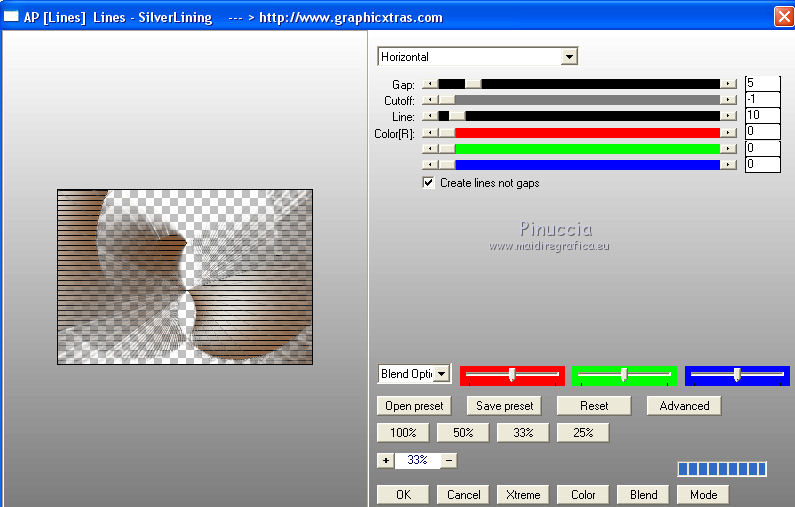Click the red color value field
Image resolution: width=795 pixels, height=507 pixels.
(762, 132)
